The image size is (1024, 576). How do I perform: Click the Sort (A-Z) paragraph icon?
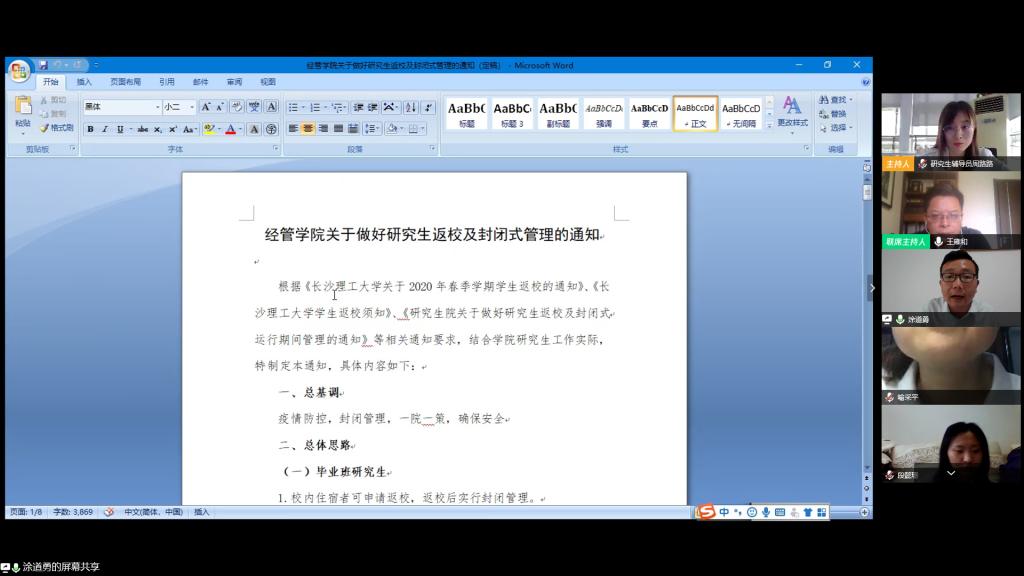tap(411, 107)
